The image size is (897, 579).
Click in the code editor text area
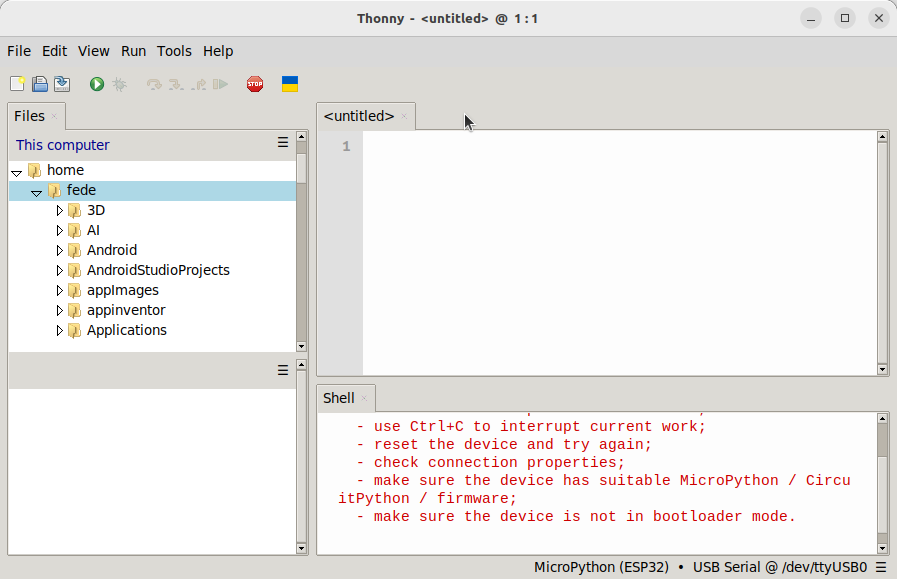[x=620, y=252]
